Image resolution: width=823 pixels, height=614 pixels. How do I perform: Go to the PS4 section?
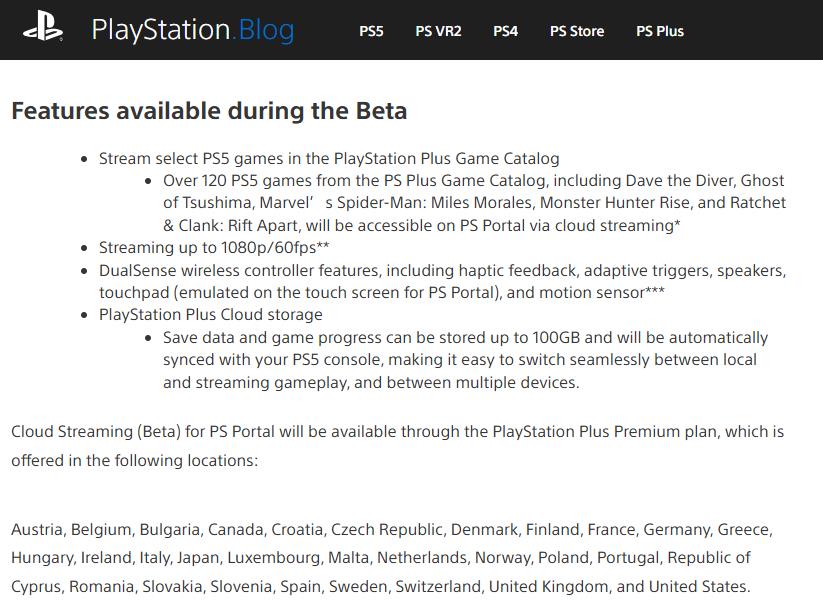pos(505,31)
